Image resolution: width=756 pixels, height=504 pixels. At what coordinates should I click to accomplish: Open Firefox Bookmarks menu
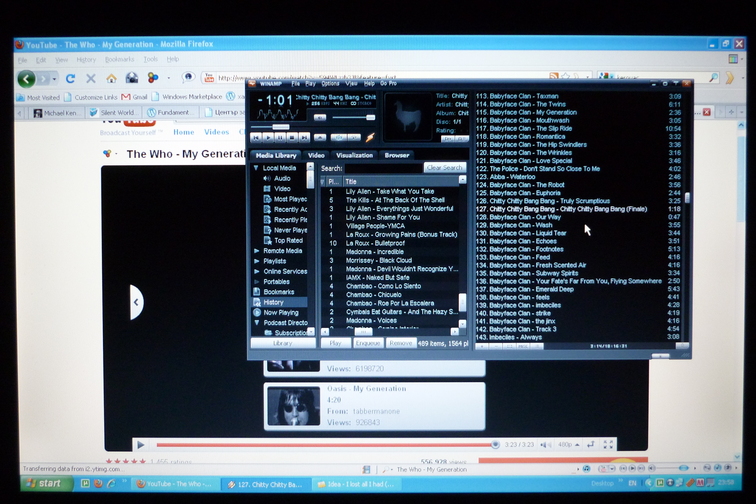(x=120, y=59)
